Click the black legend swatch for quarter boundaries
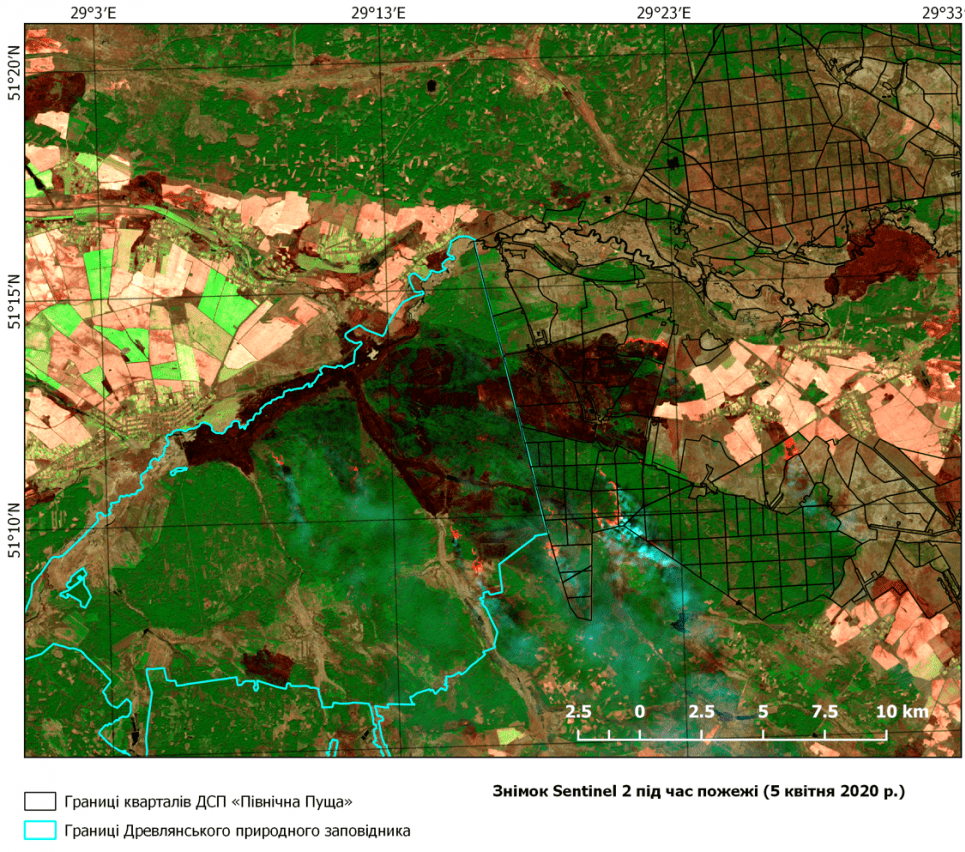Screen dimensions: 965x852 pos(40,801)
